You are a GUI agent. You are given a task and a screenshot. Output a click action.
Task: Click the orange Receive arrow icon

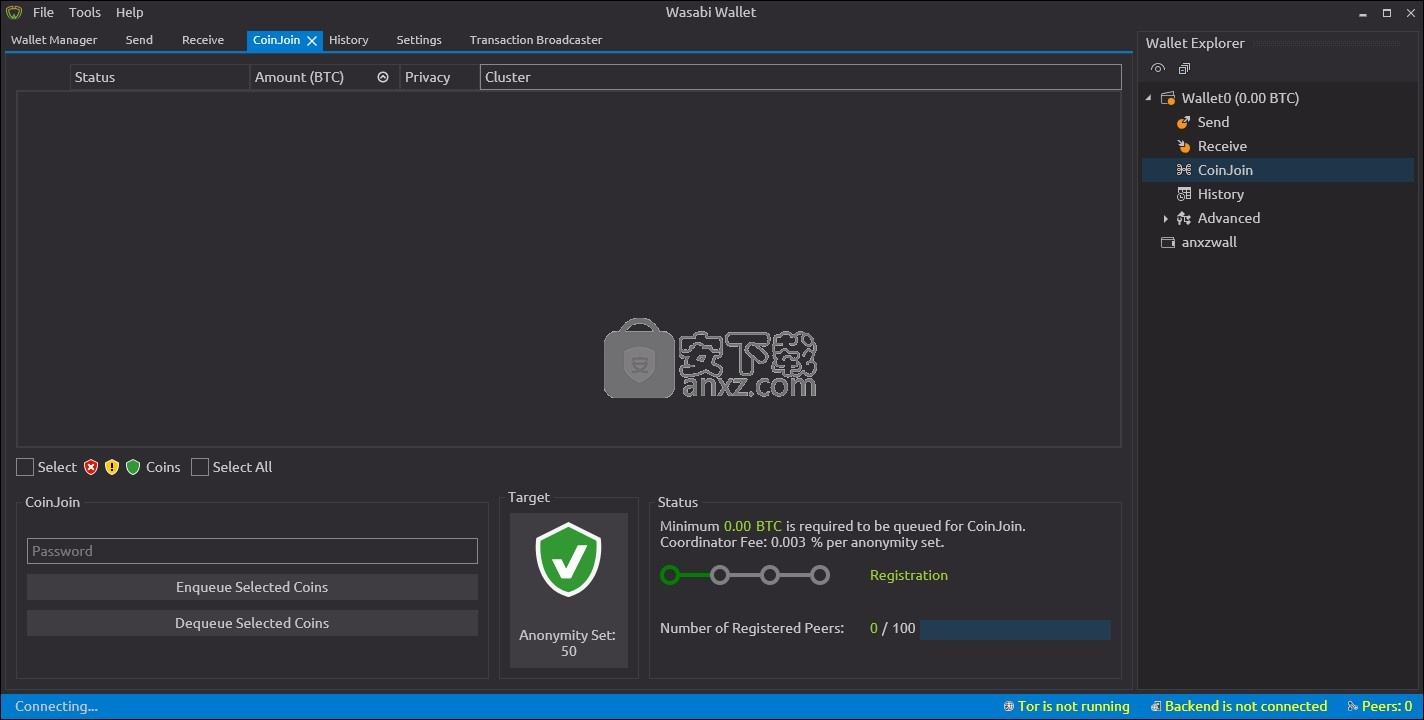1184,146
